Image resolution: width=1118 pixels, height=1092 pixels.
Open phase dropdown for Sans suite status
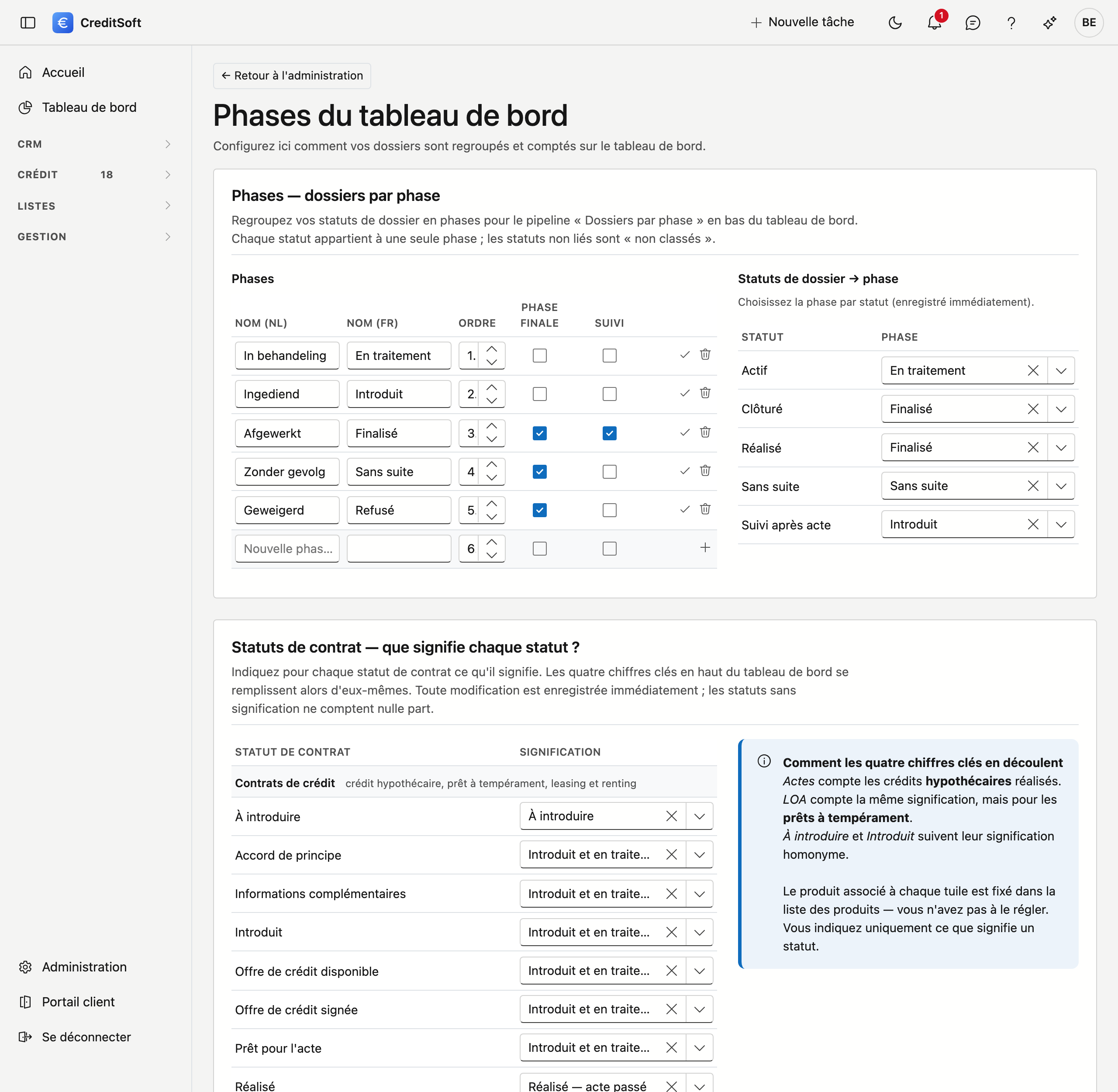click(1061, 486)
